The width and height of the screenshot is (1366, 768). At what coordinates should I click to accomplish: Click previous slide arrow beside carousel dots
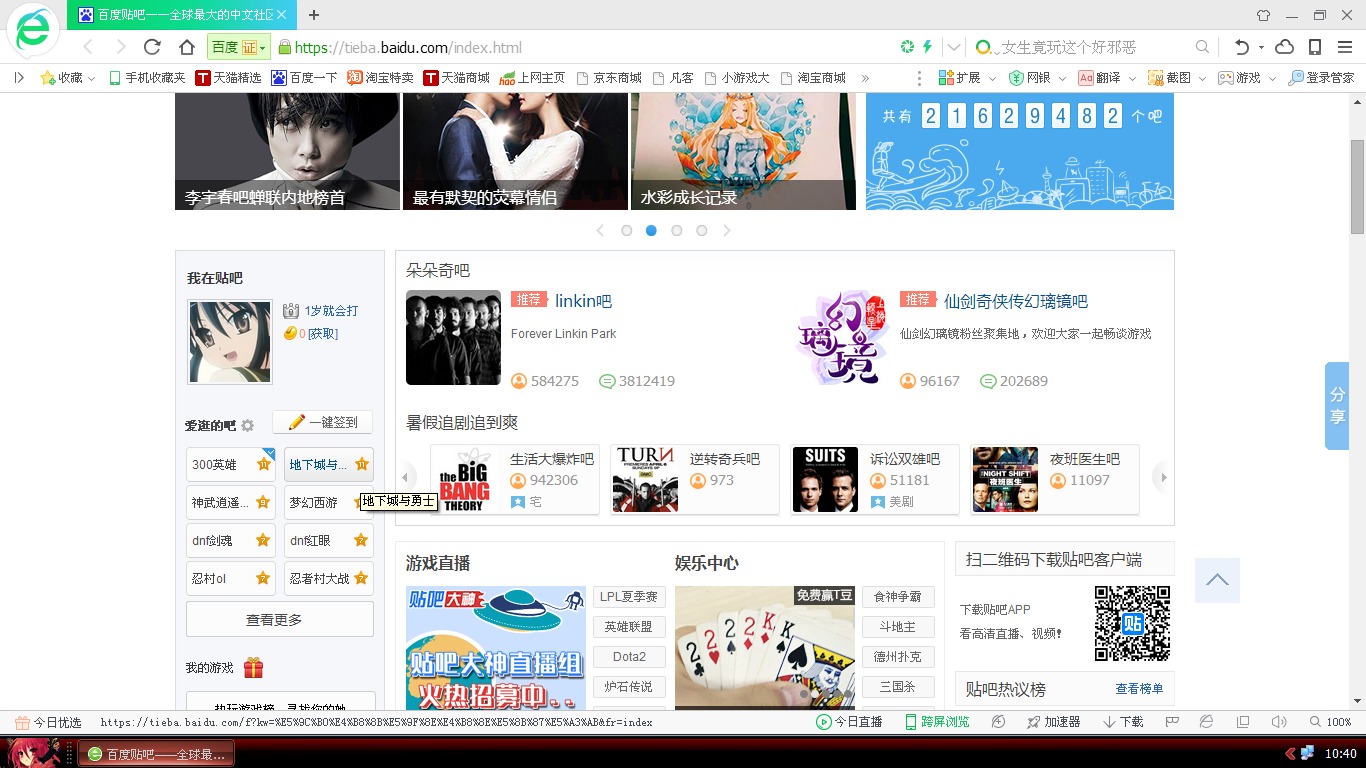point(600,230)
